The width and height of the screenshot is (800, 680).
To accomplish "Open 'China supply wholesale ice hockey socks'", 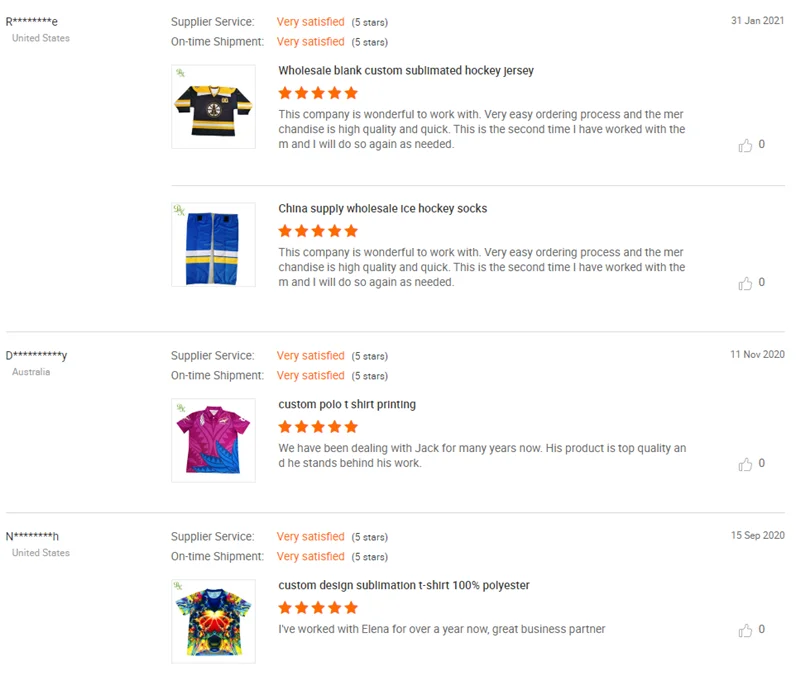I will point(383,209).
